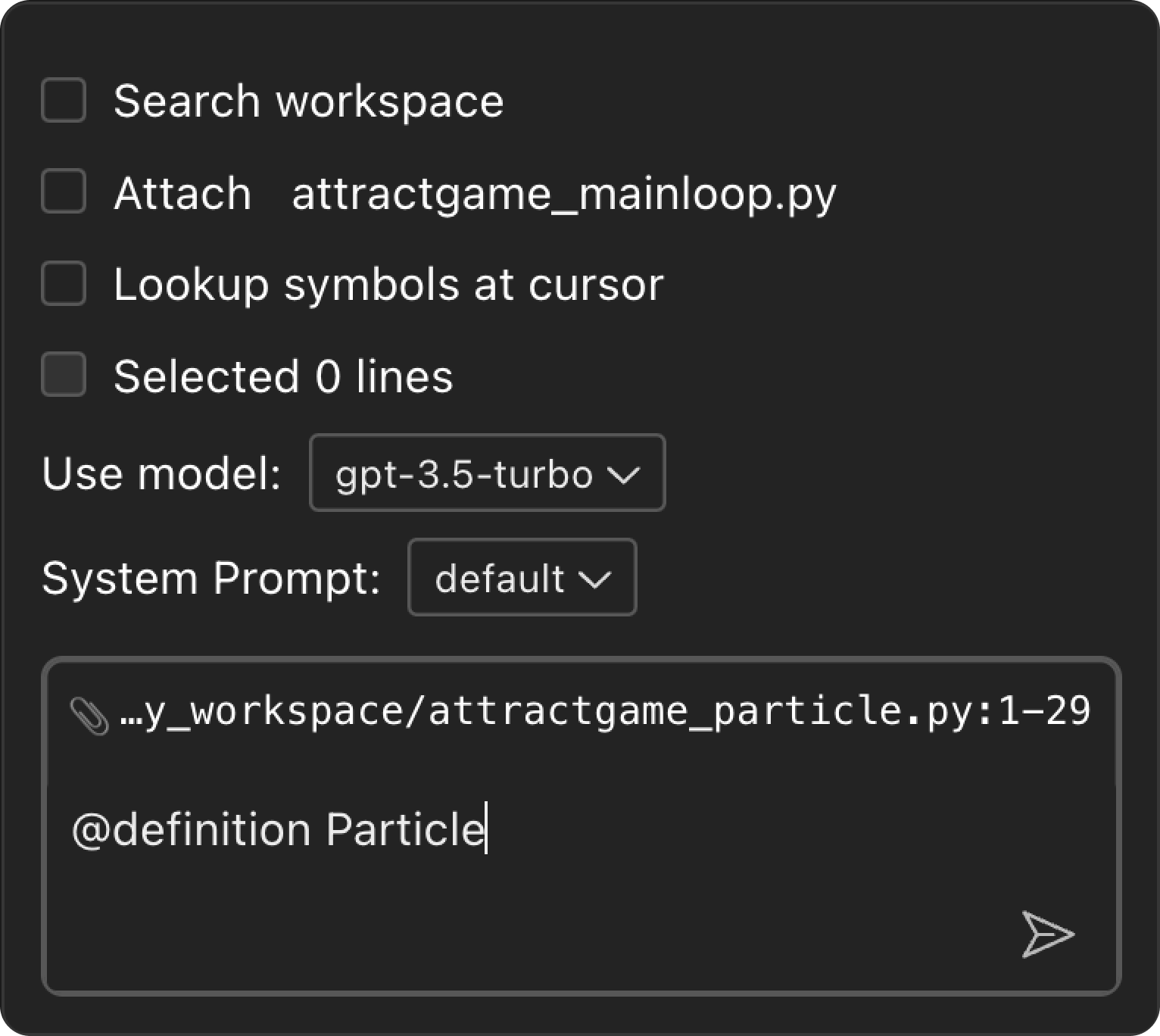Image resolution: width=1160 pixels, height=1036 pixels.
Task: Click the Lookup symbols at cursor label
Action: (x=388, y=286)
